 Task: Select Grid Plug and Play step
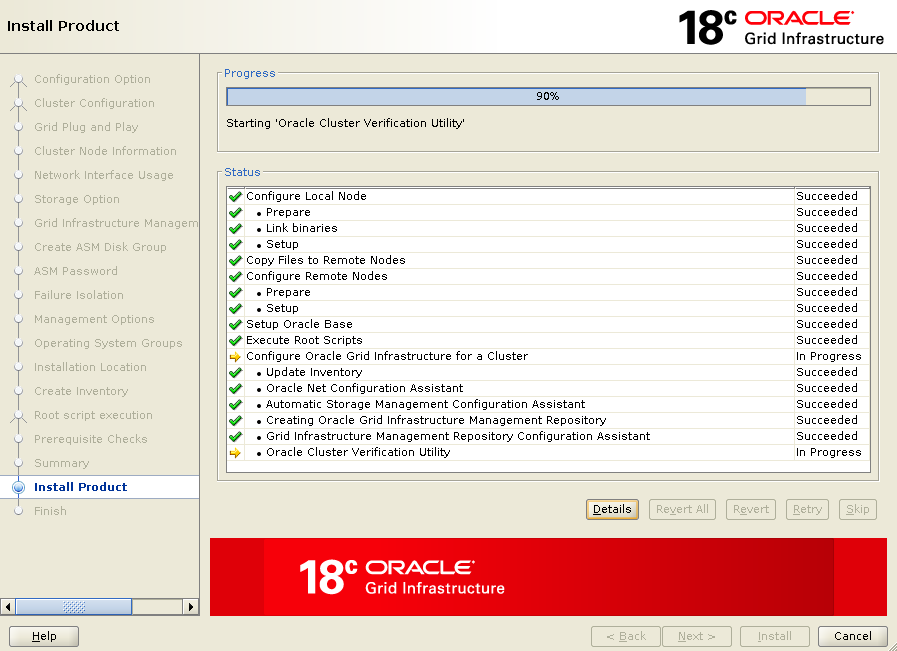(x=86, y=127)
